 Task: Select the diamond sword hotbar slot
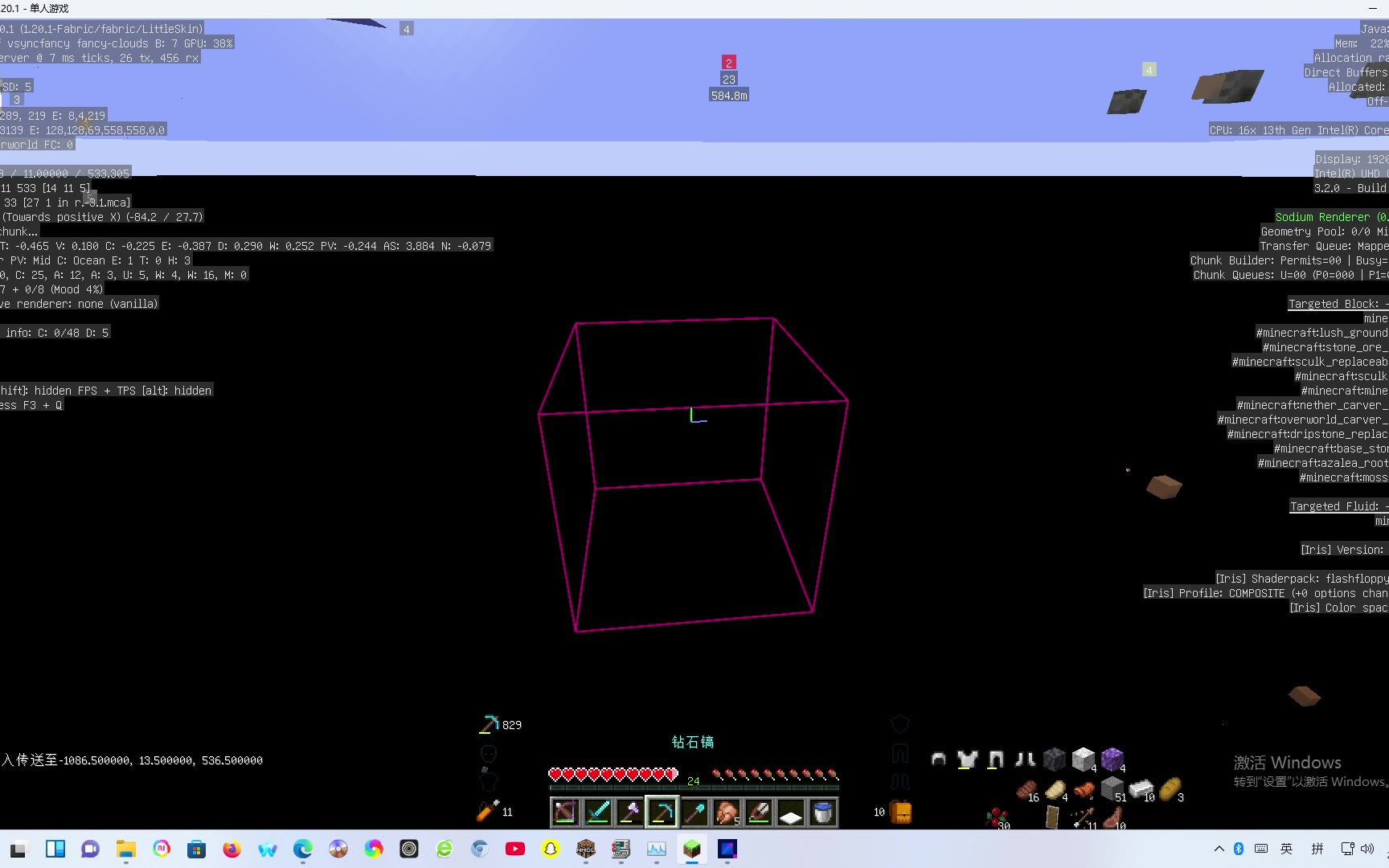[x=597, y=813]
